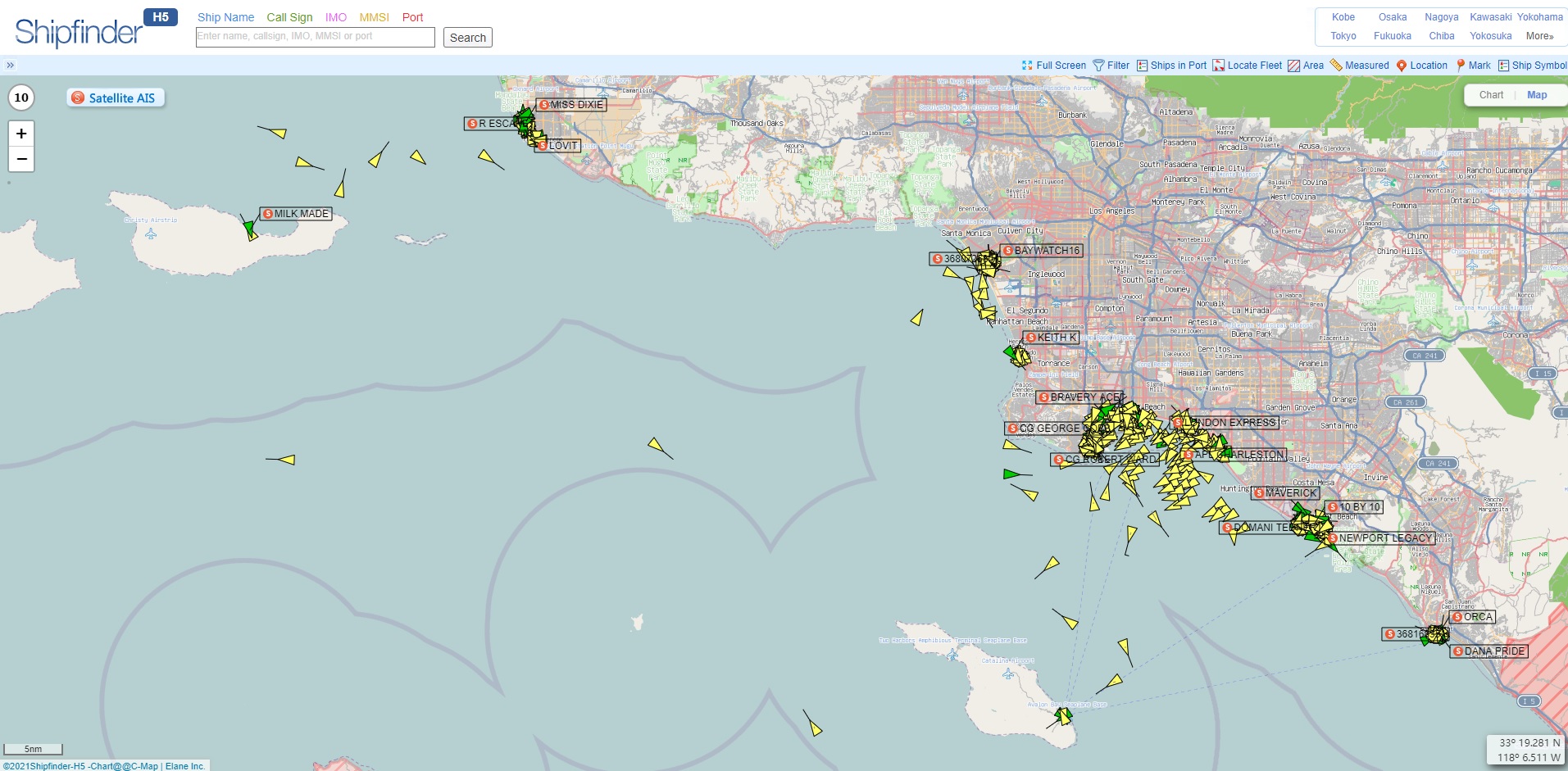
Task: Go to the Yokohama port link
Action: click(1539, 17)
